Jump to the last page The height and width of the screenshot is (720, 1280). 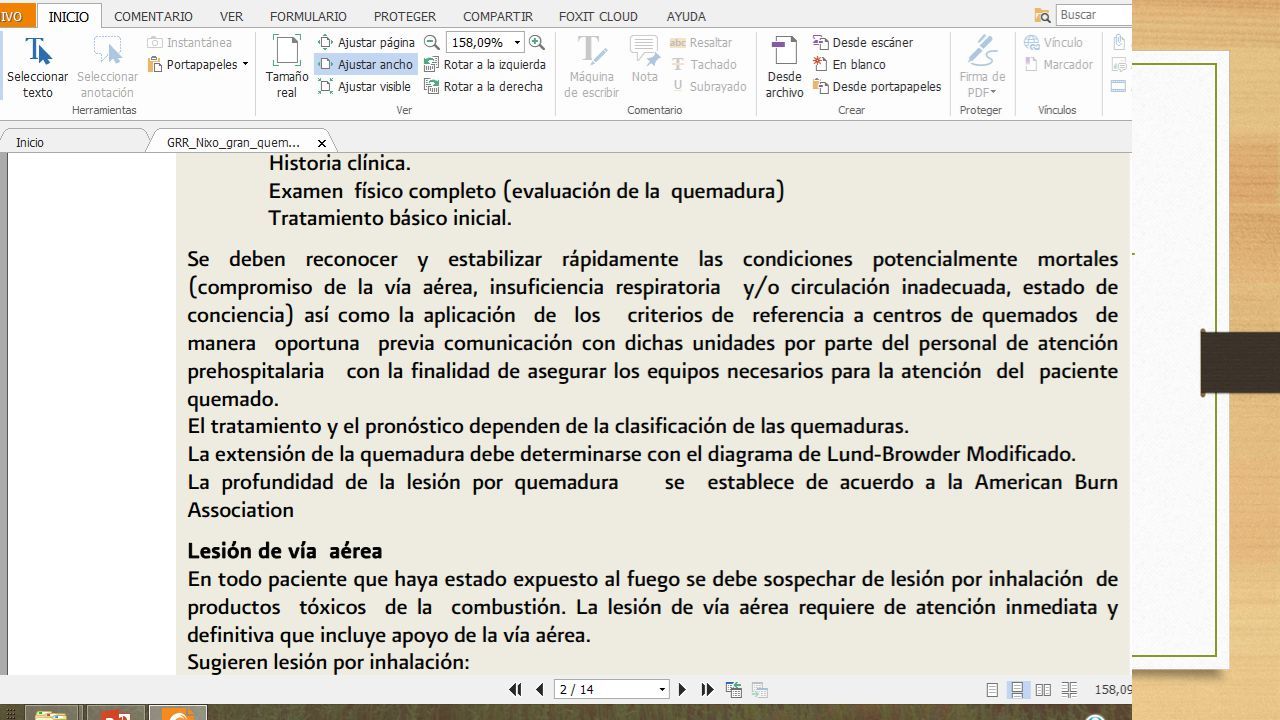tap(707, 689)
